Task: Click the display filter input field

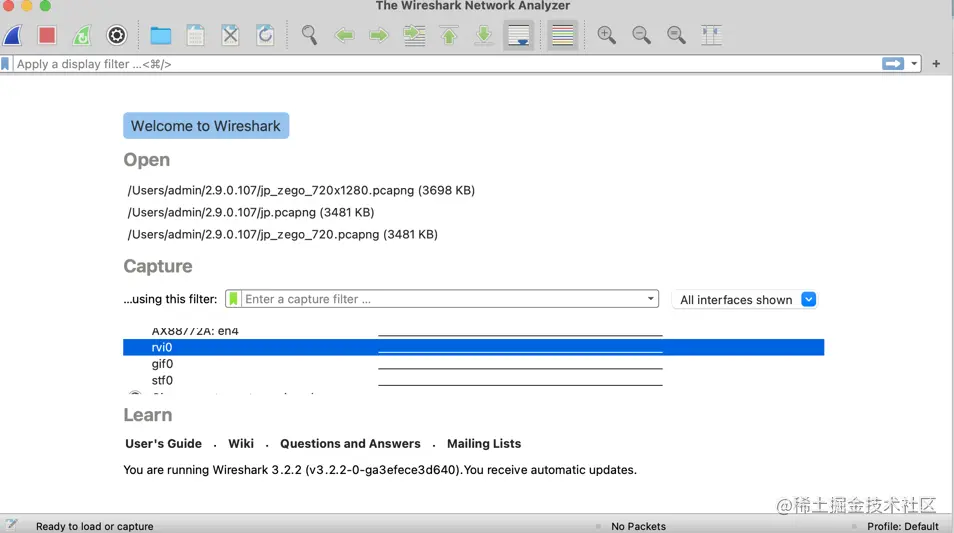Action: [x=447, y=64]
